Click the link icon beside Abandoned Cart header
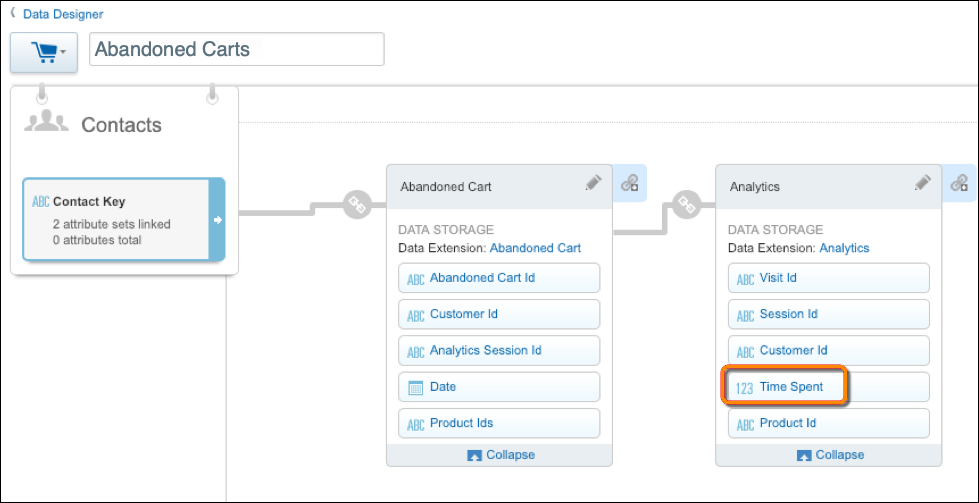 tap(629, 183)
